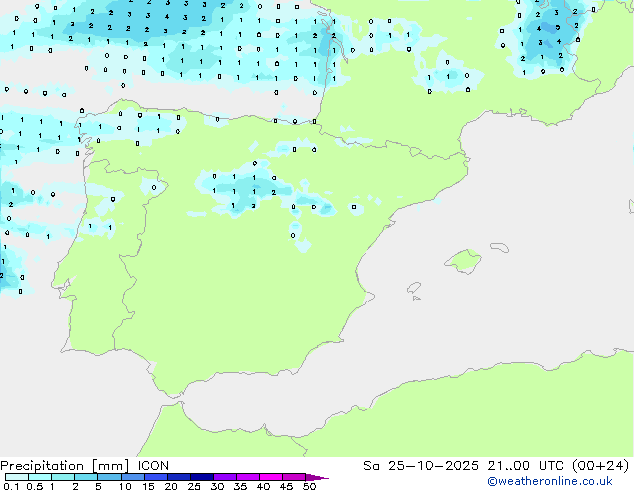This screenshot has height=490, width=634.
Task: Select the 35–40 mm violet legend swatch
Action: click(247, 477)
